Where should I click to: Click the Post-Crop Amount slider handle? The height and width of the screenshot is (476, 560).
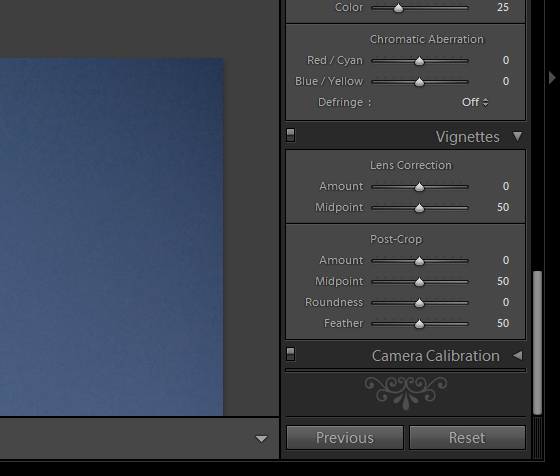tap(419, 261)
